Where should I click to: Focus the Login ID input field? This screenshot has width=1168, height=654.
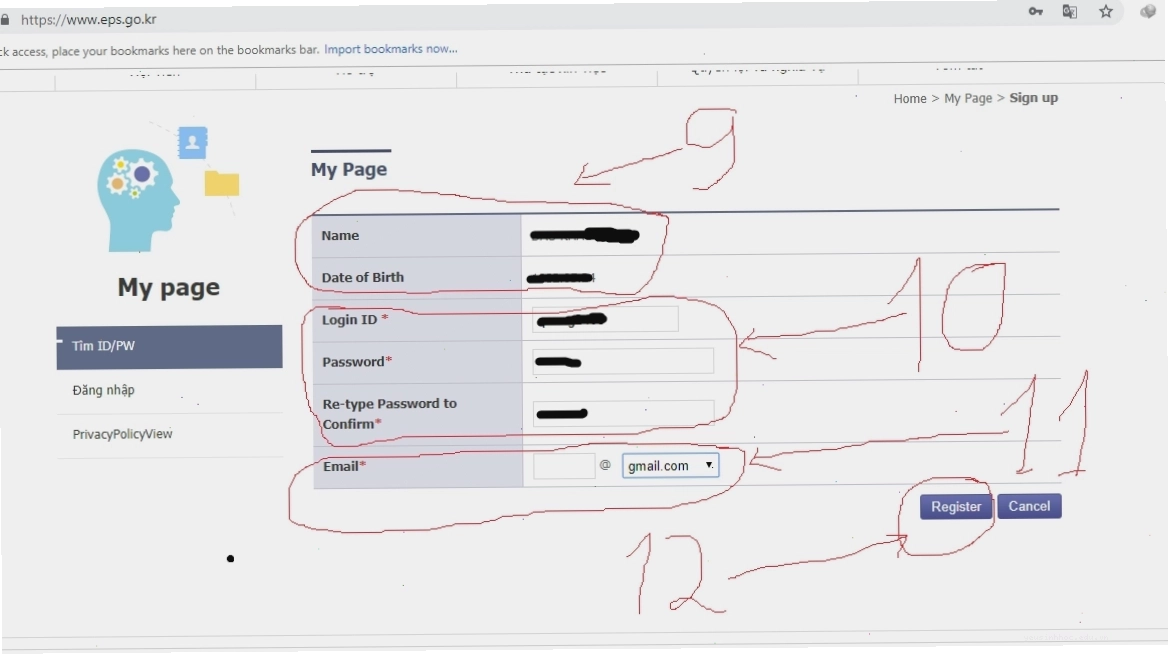coord(605,320)
